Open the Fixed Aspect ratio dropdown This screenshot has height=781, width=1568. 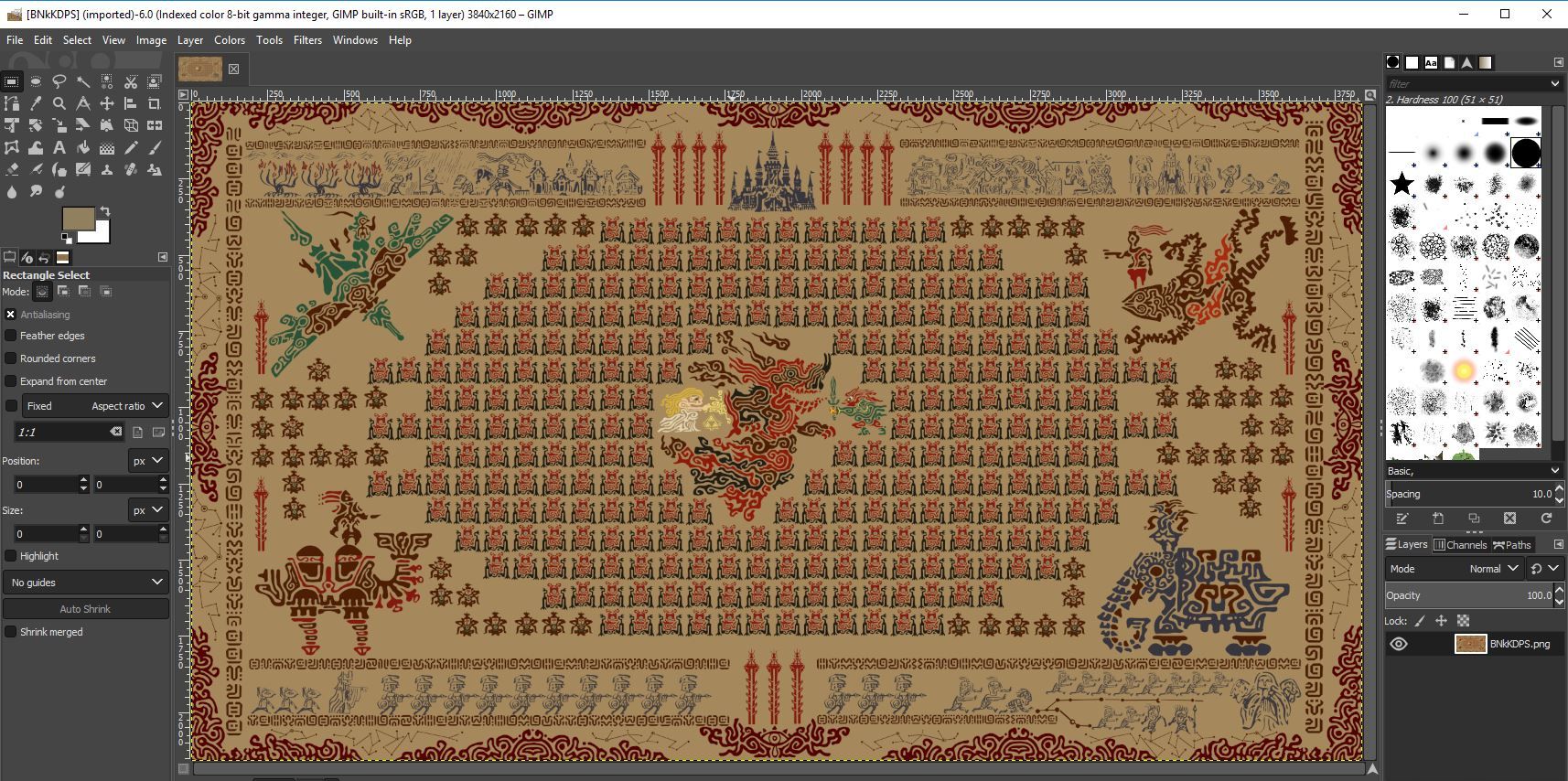[95, 405]
